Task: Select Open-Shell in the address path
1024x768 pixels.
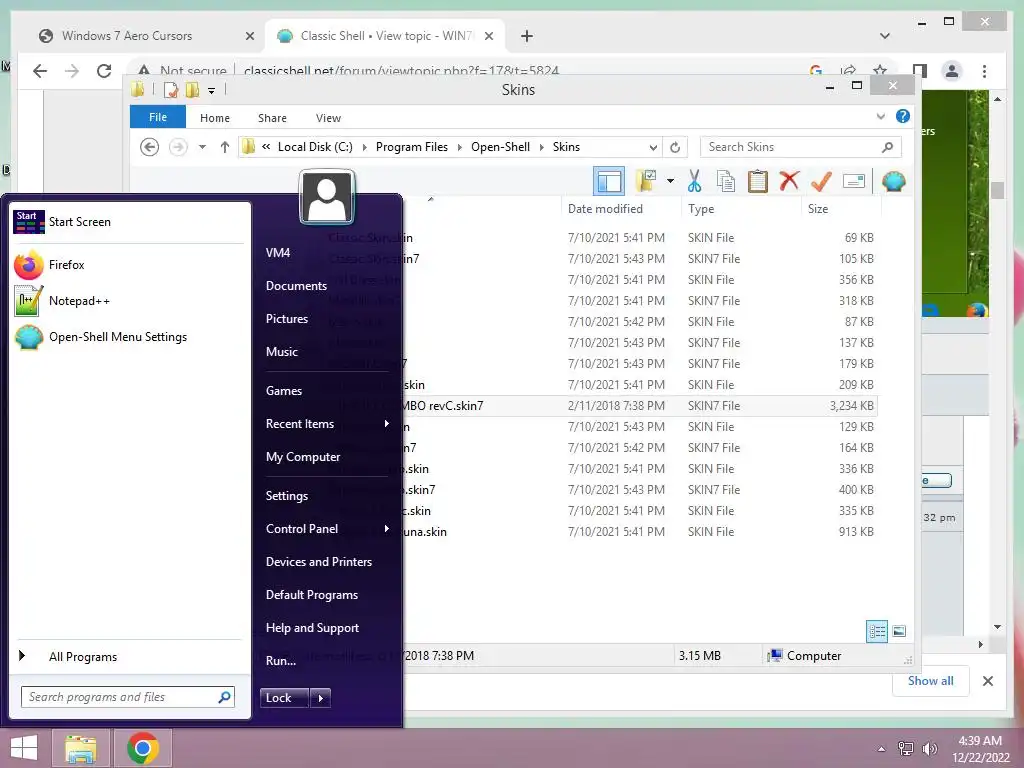Action: click(x=500, y=147)
